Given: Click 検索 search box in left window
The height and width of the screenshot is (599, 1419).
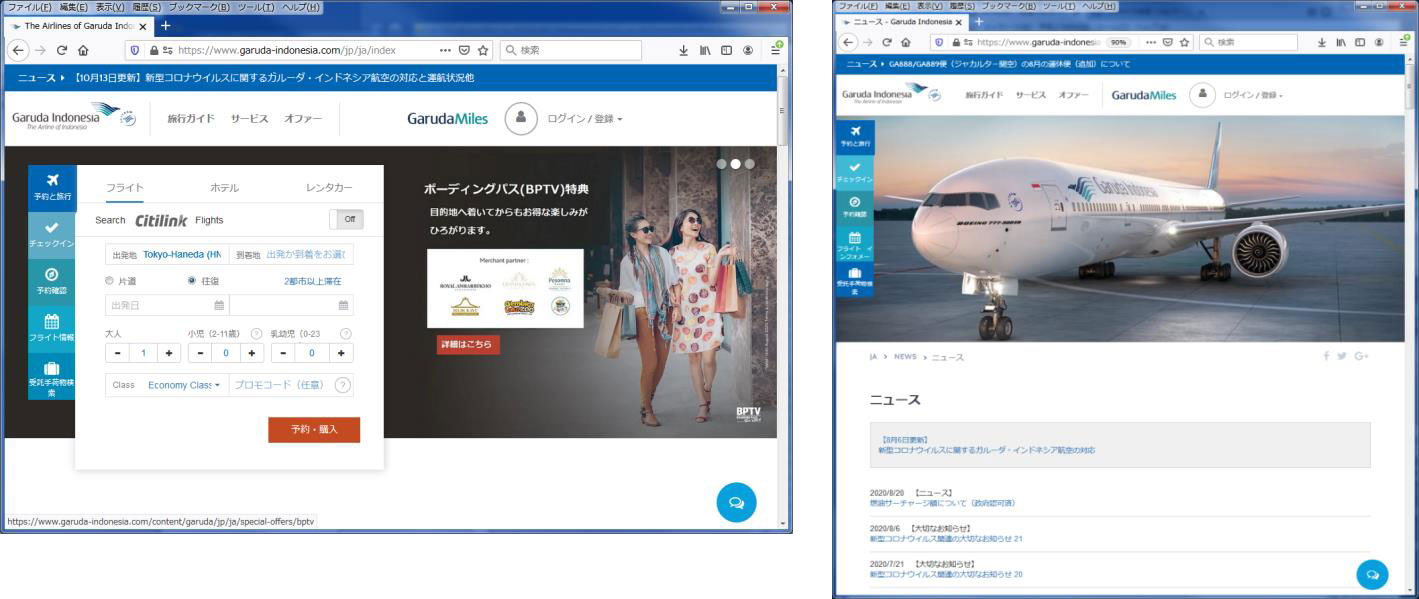Looking at the screenshot, I should tap(571, 50).
